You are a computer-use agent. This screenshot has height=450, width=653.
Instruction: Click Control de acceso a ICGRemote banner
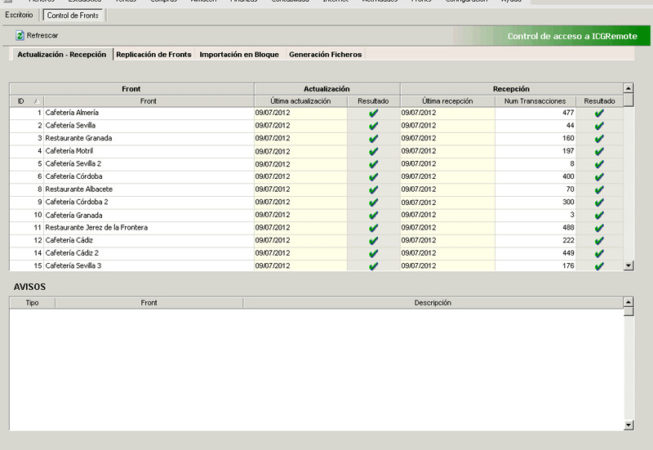coord(572,36)
